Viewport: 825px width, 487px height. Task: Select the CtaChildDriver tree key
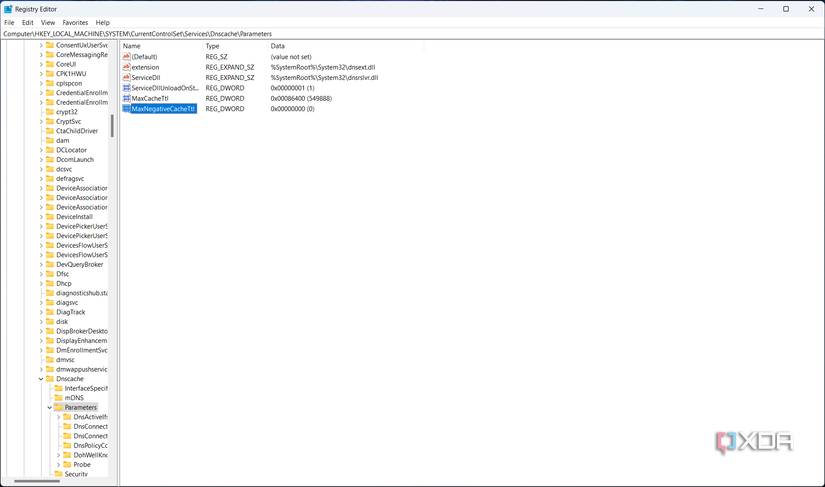[x=77, y=131]
